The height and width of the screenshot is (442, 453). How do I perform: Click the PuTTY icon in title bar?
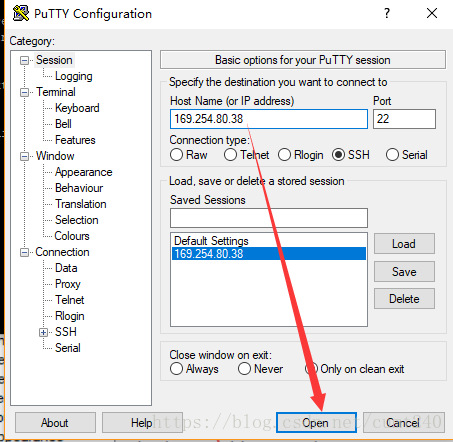tap(21, 14)
